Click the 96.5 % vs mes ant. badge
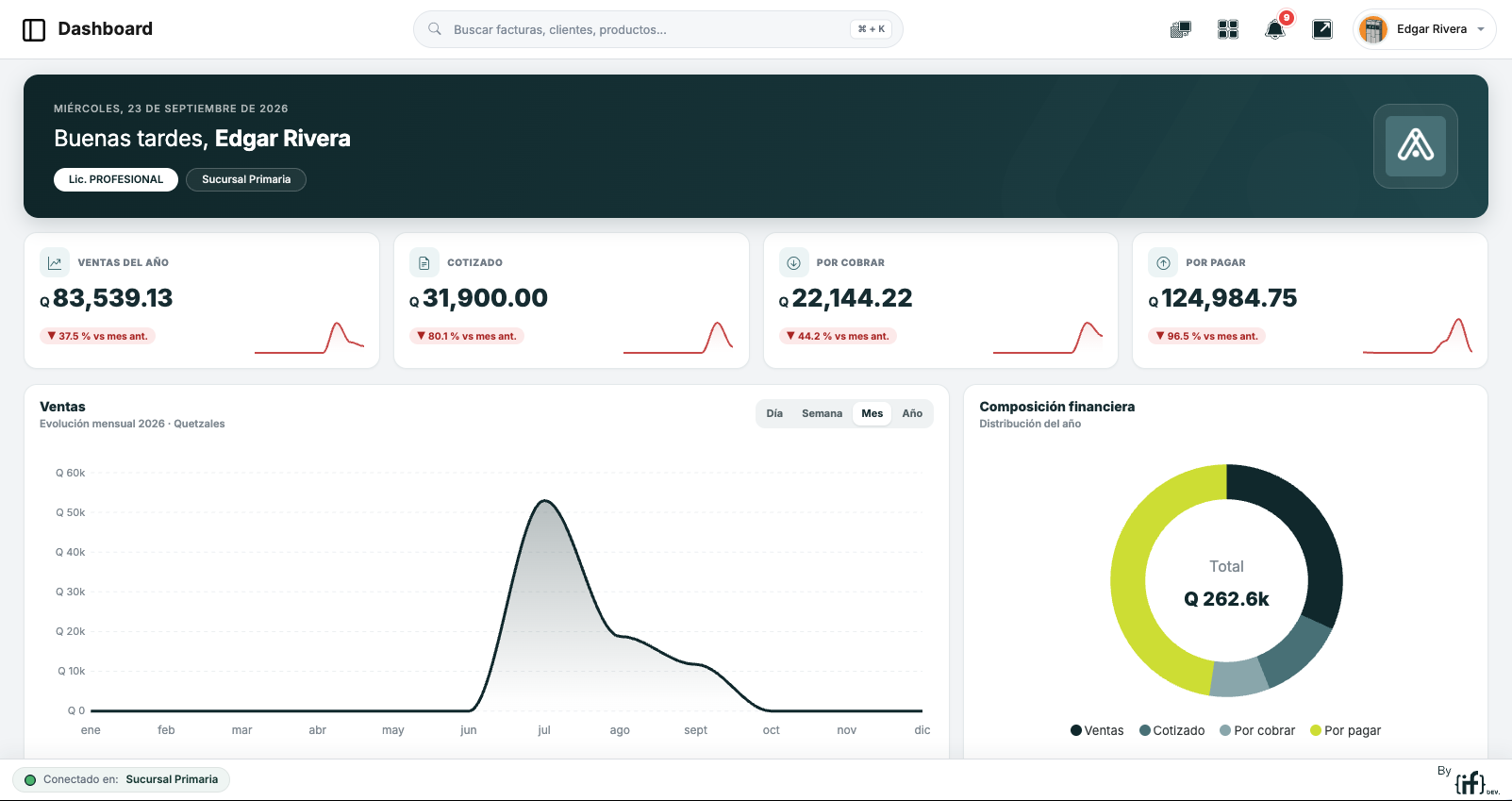Screen dimensions: 1512x801 coord(1206,336)
